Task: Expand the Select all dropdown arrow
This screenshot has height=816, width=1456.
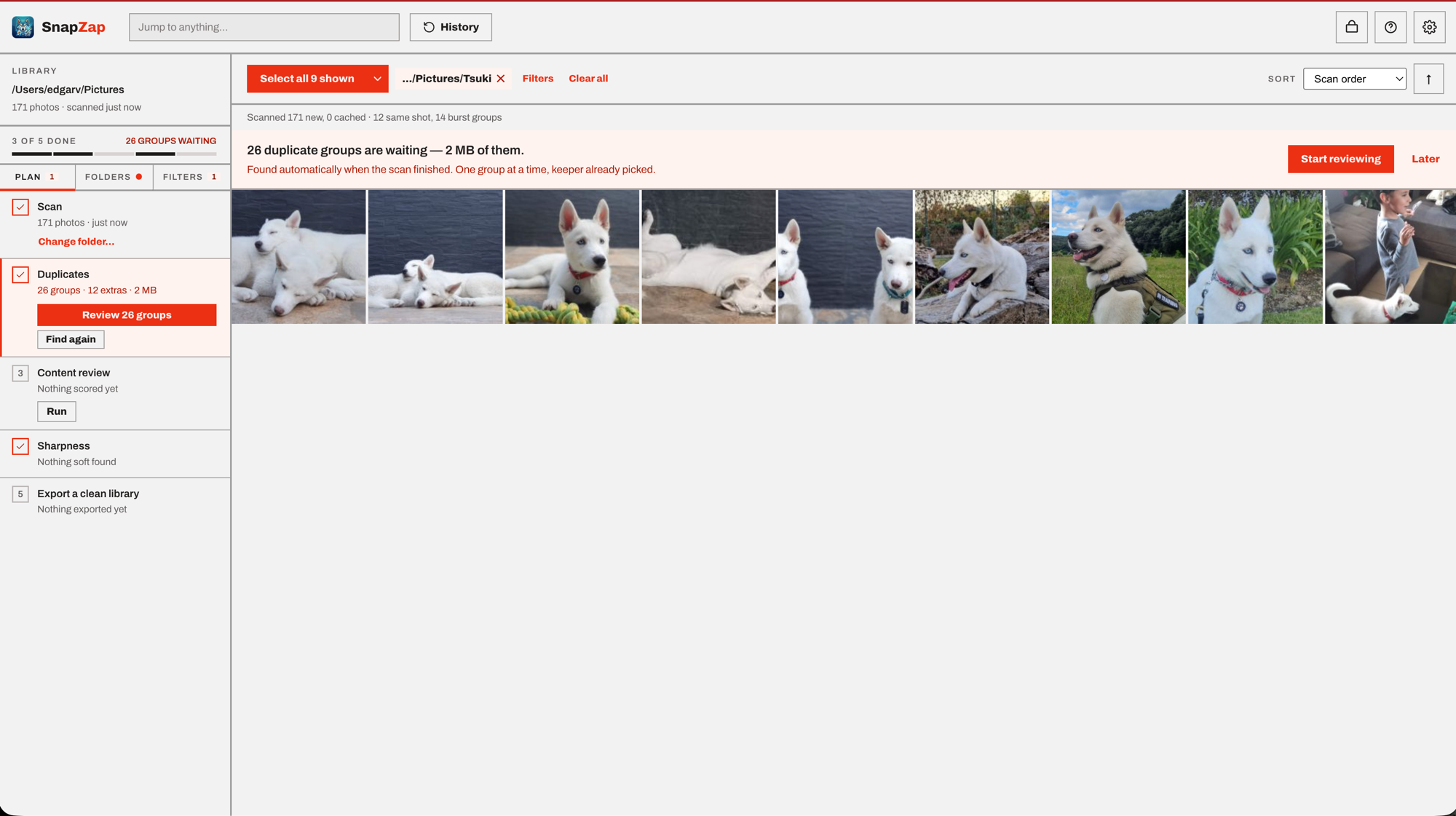Action: point(377,79)
